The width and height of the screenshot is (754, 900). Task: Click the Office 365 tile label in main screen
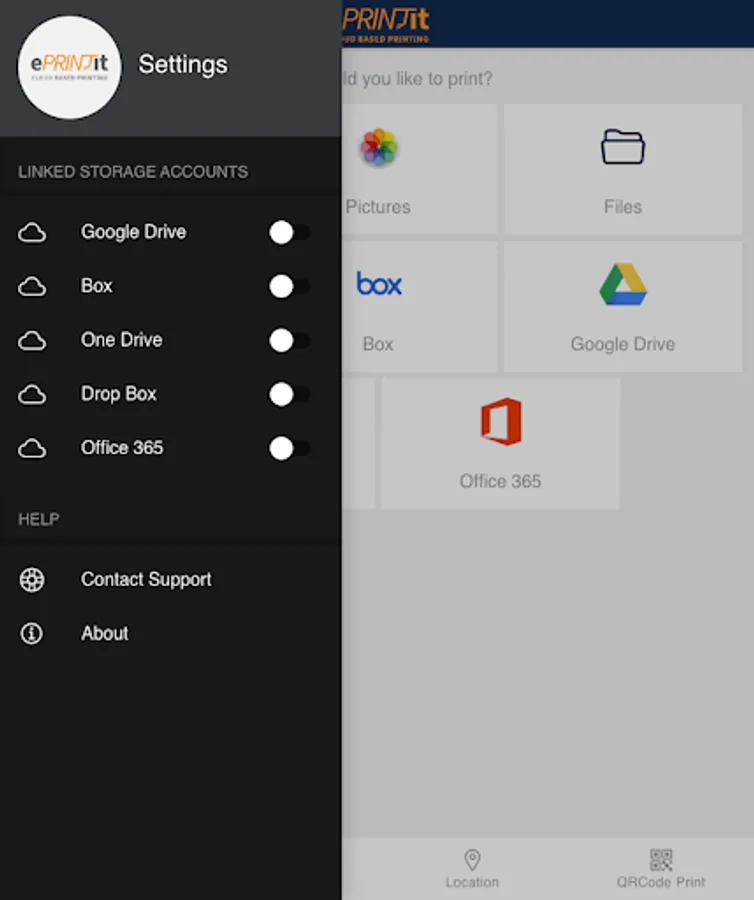pyautogui.click(x=500, y=481)
